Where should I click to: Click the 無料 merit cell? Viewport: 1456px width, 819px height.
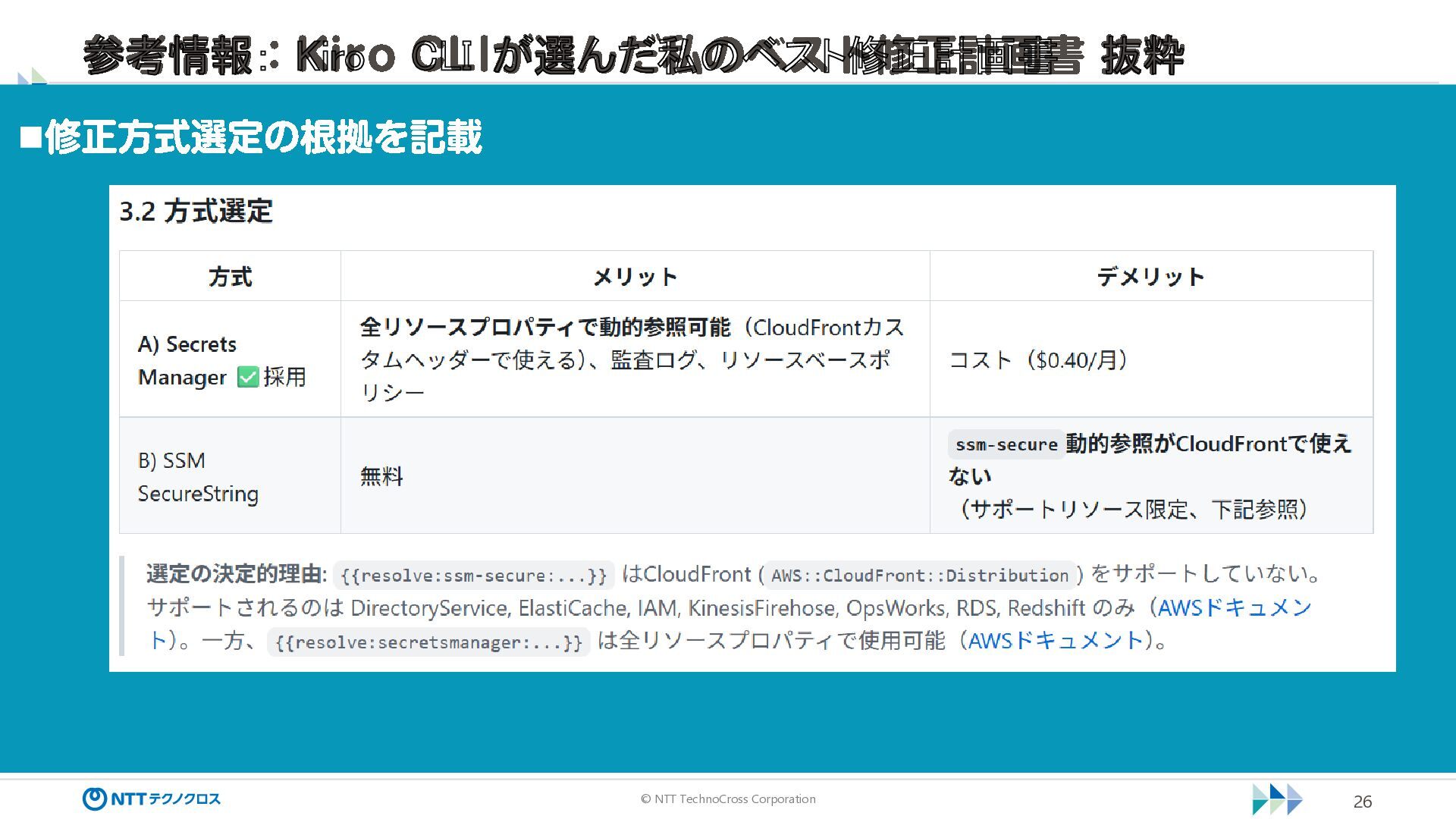[x=381, y=477]
